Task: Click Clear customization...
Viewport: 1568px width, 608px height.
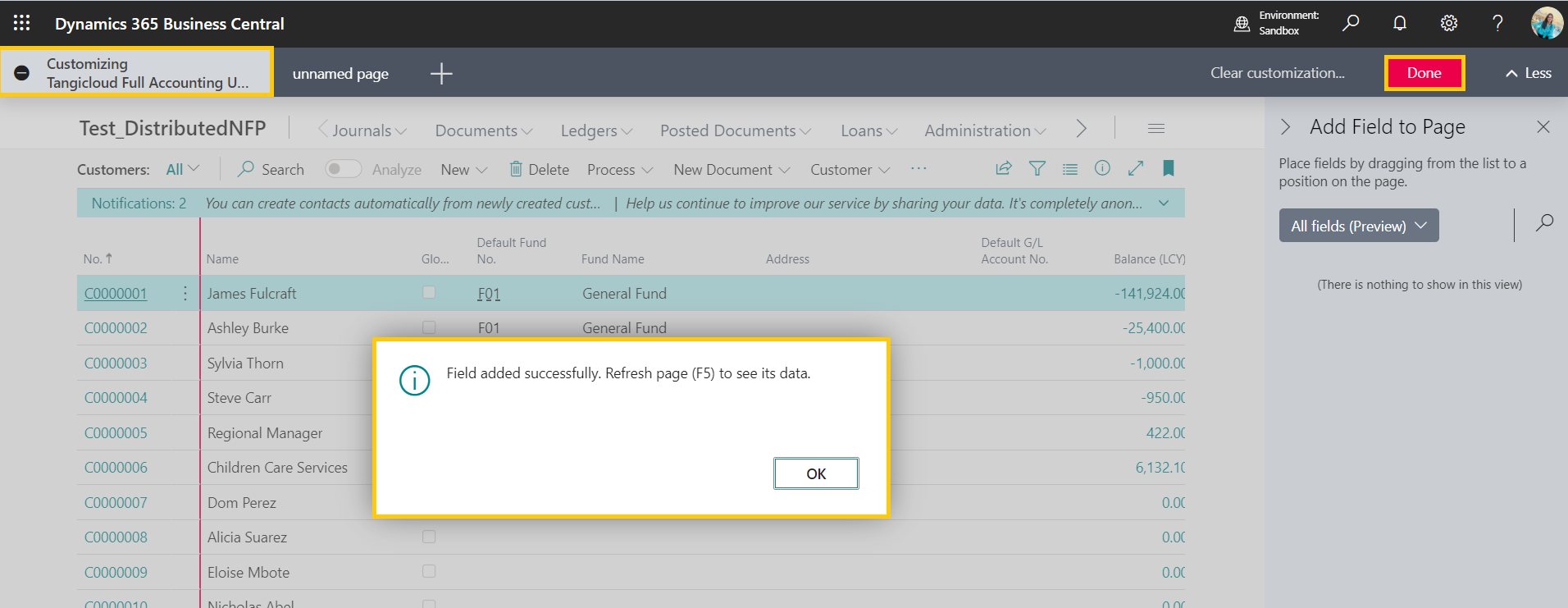Action: point(1278,73)
